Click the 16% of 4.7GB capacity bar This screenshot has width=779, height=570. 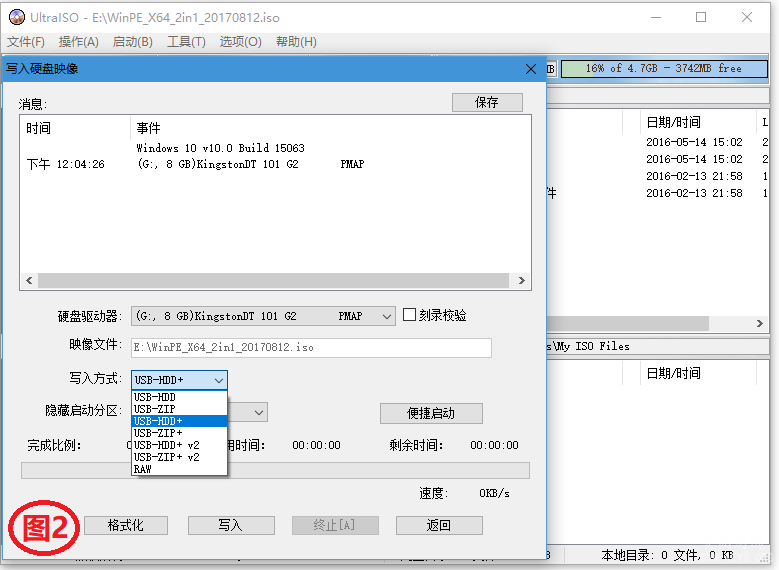click(x=664, y=69)
